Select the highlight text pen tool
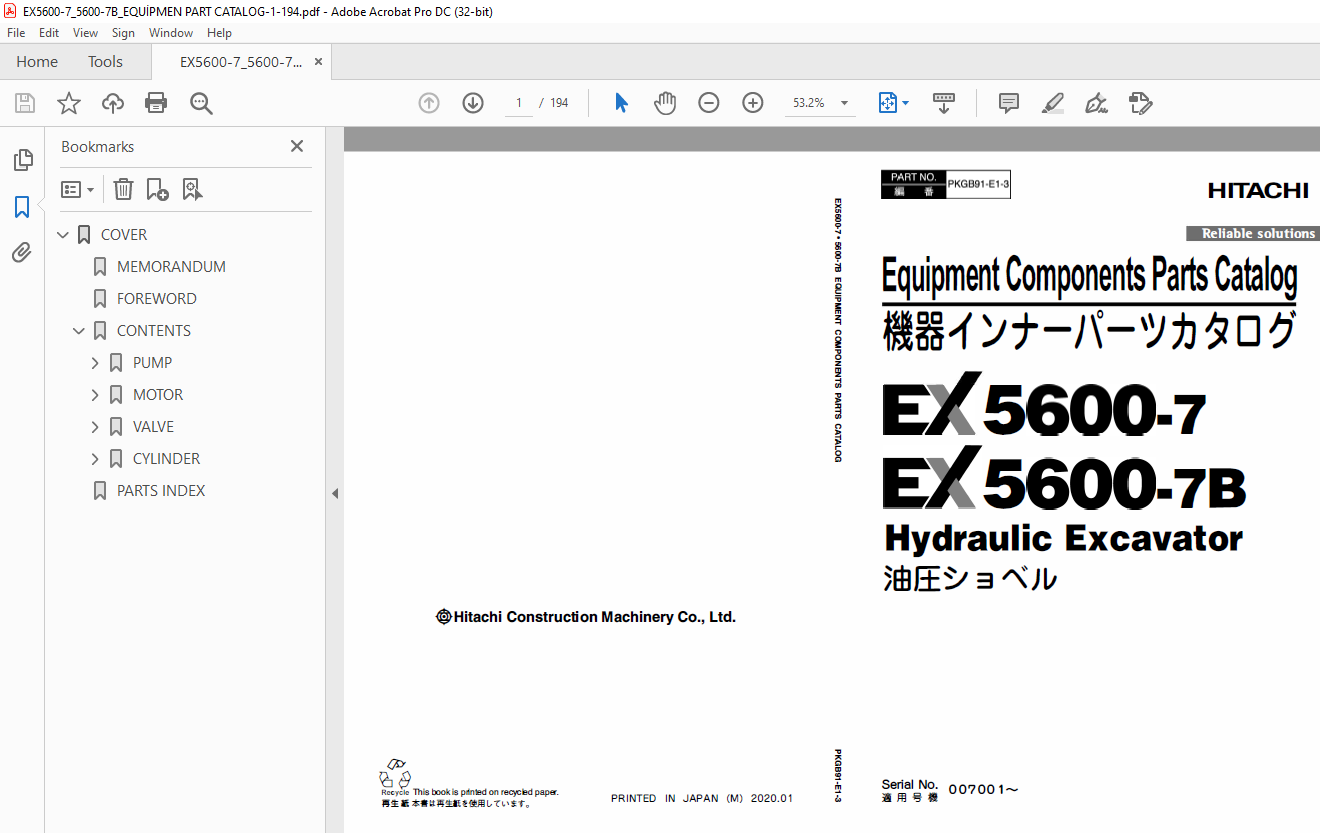This screenshot has height=833, width=1320. click(x=1052, y=103)
